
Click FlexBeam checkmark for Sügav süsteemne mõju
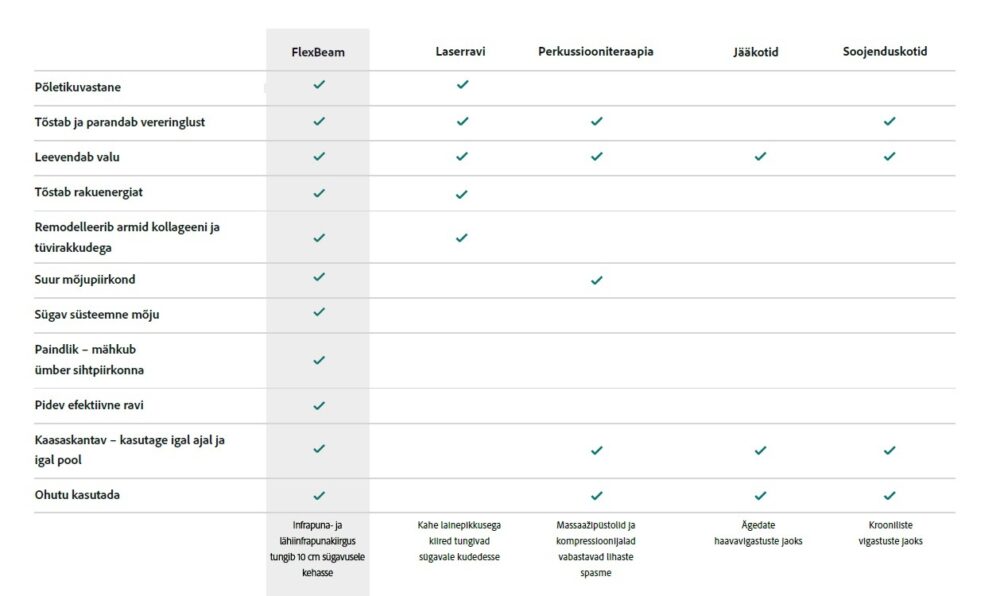pos(319,312)
